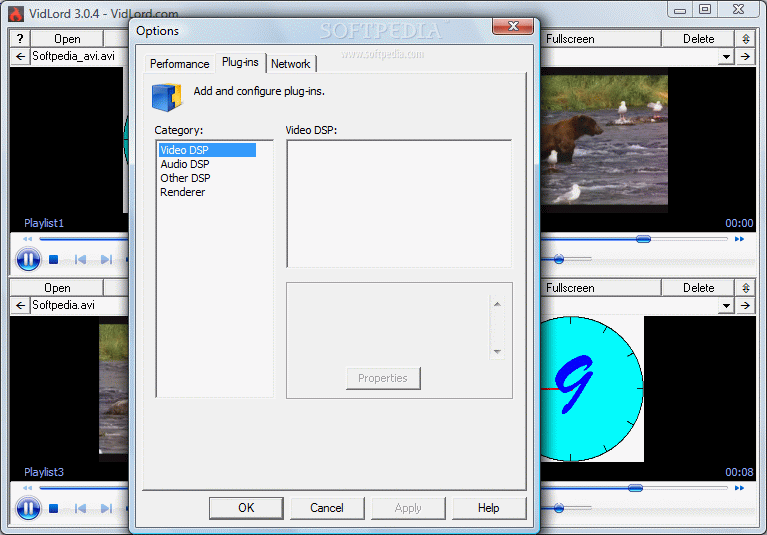Click Help in Options dialog
Screen dimensions: 767x535
pos(489,508)
